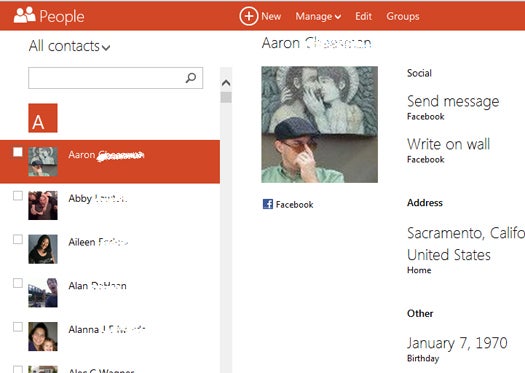Open the Edit menu item
The image size is (525, 373).
click(x=363, y=16)
